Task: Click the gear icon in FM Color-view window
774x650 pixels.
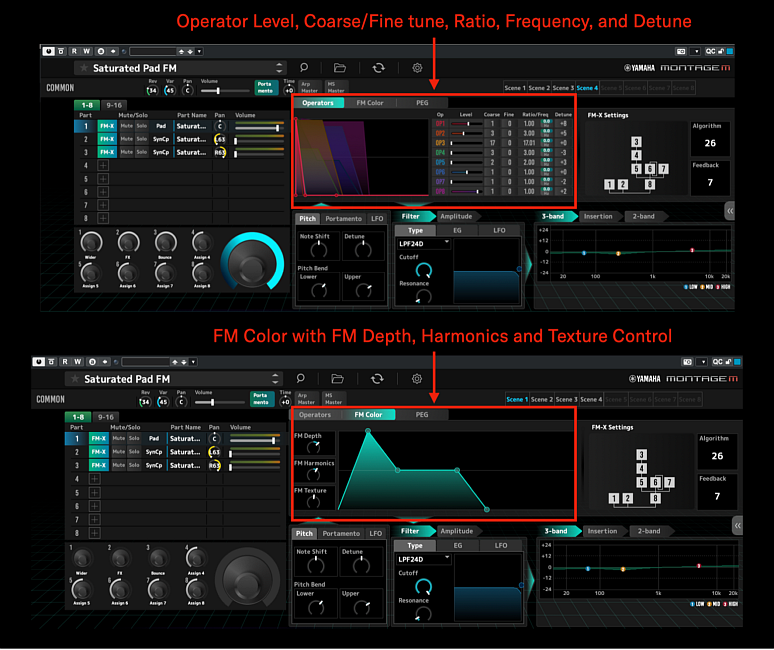Action: 417,379
